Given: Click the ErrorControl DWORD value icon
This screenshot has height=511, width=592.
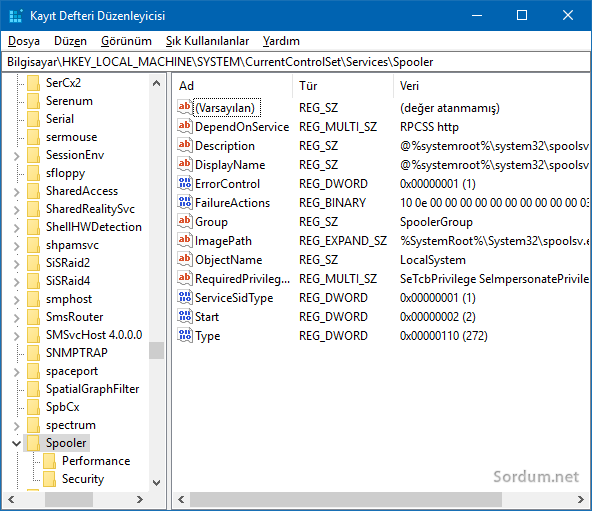Looking at the screenshot, I should tap(185, 183).
